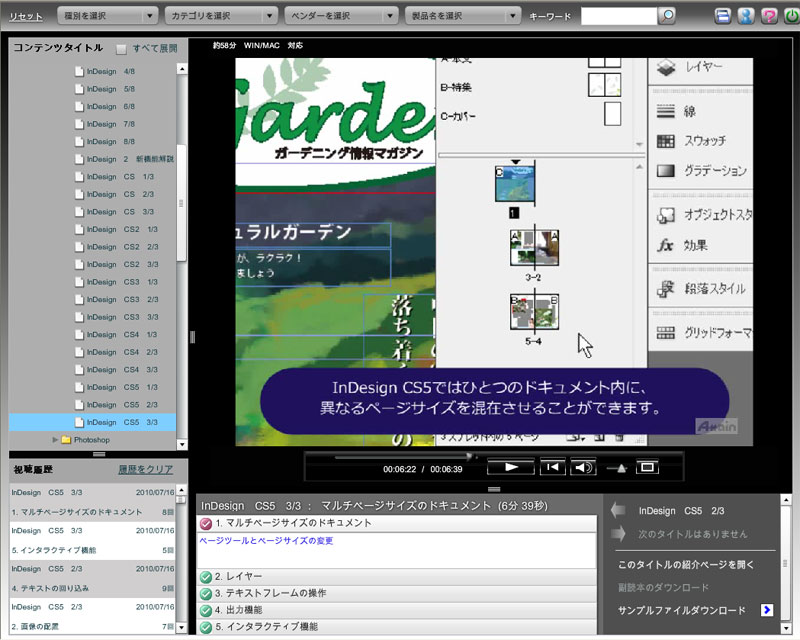Click the sample file download arrow icon
Viewport: 800px width, 640px height.
766,609
